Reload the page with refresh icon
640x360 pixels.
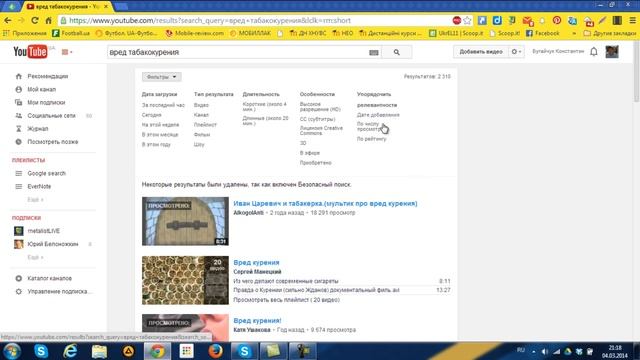click(x=35, y=20)
